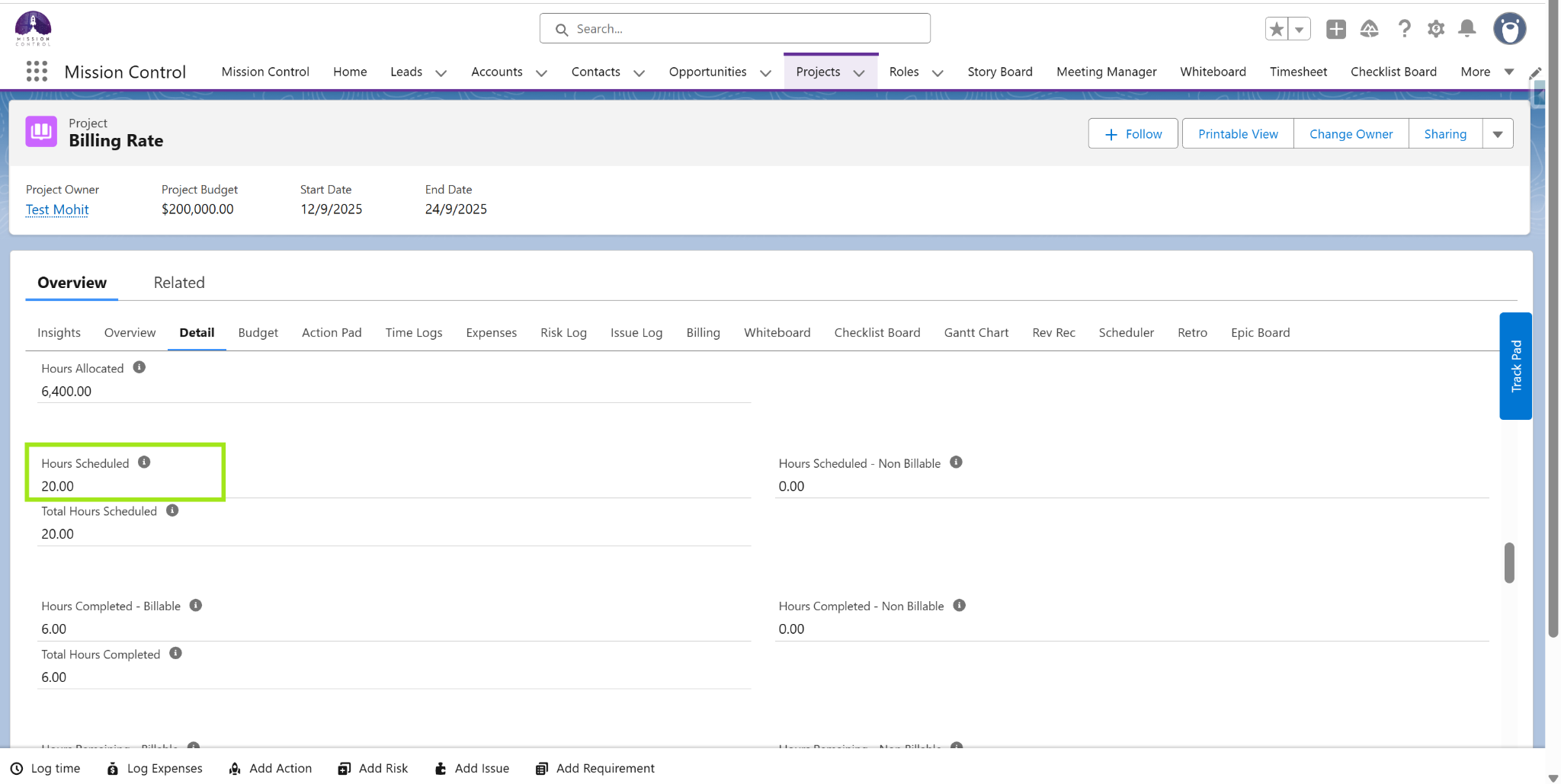Click the inner page scrollbar thumb
This screenshot has height=784, width=1561.
coord(1509,562)
